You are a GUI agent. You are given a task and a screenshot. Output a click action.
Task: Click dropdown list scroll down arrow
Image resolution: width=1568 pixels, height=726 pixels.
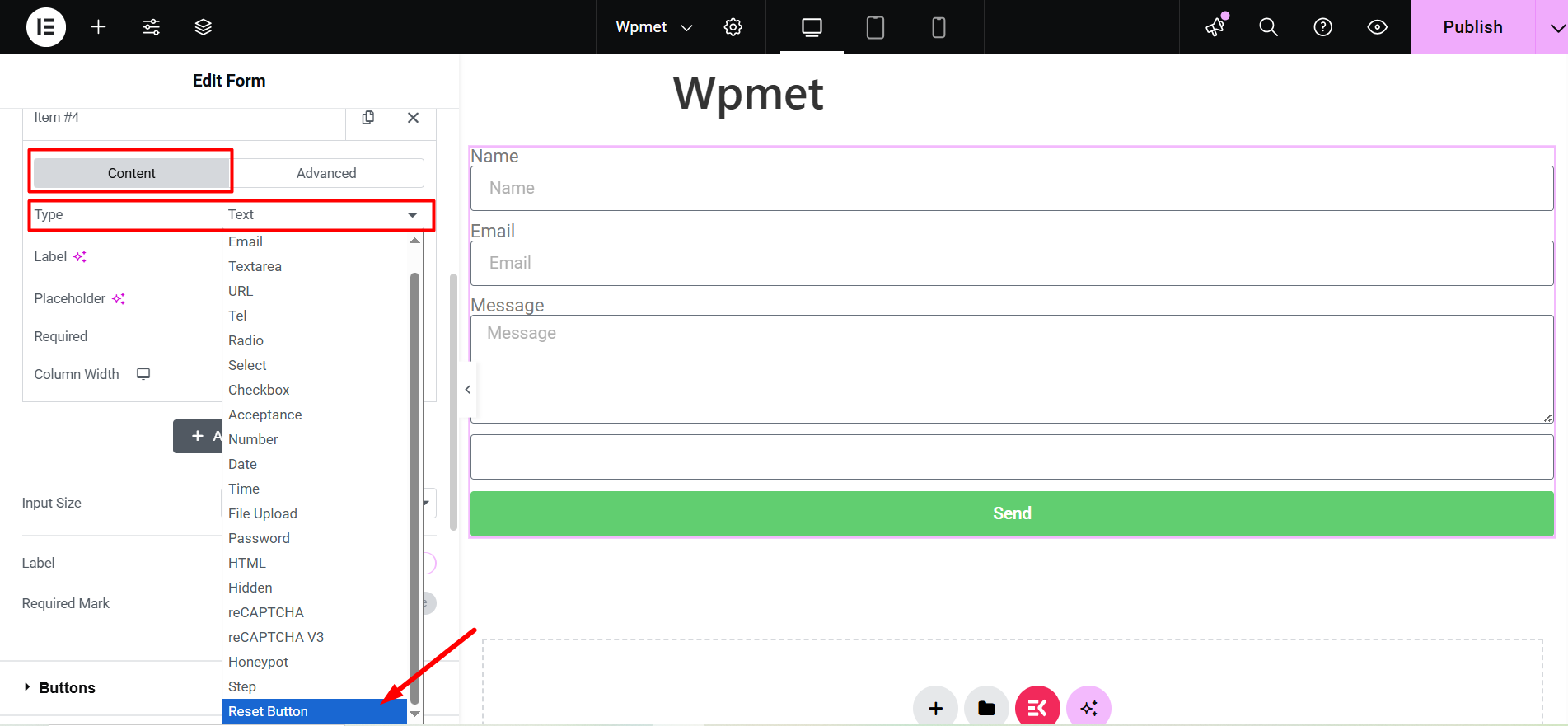tap(415, 714)
